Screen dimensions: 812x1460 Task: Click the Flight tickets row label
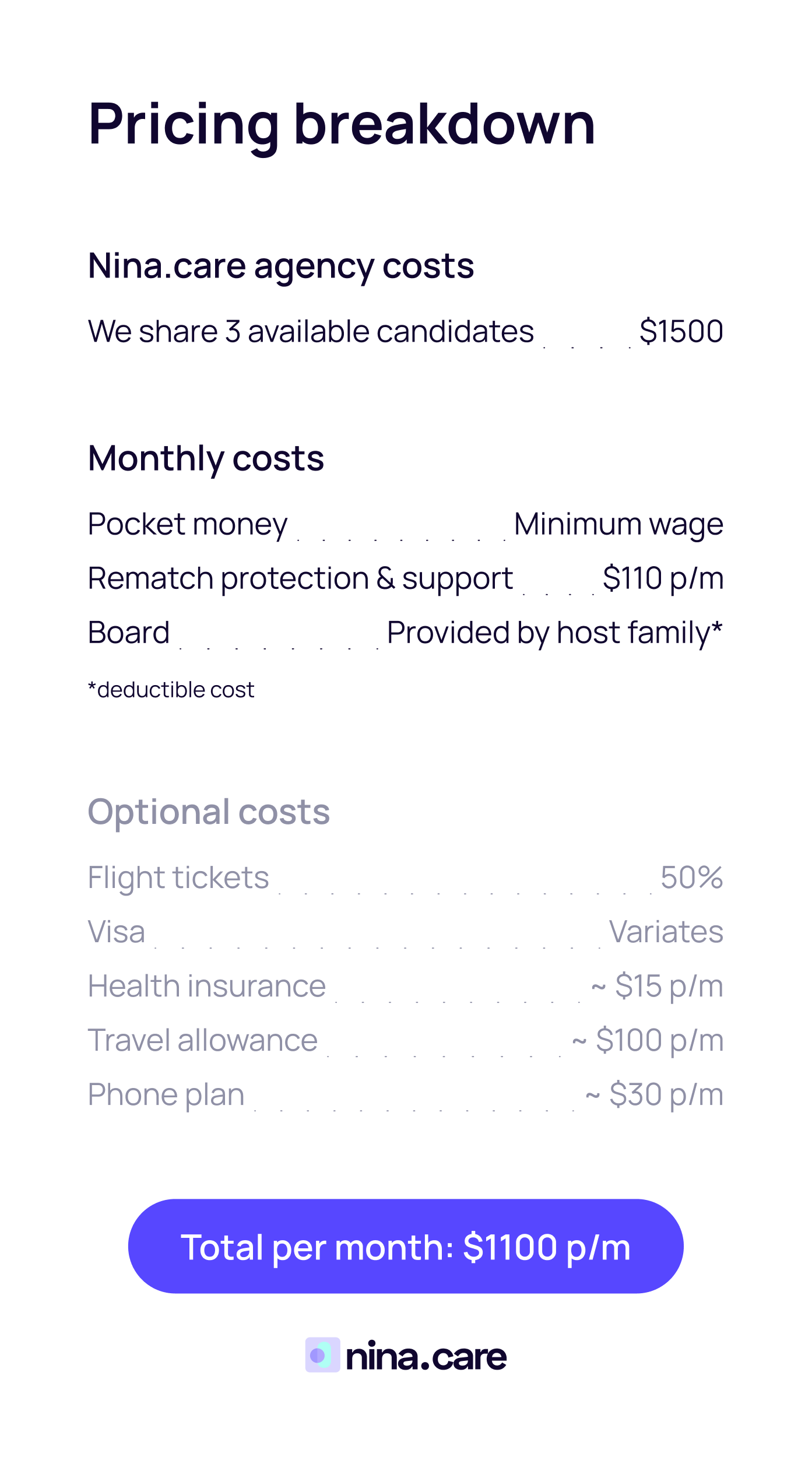click(178, 878)
